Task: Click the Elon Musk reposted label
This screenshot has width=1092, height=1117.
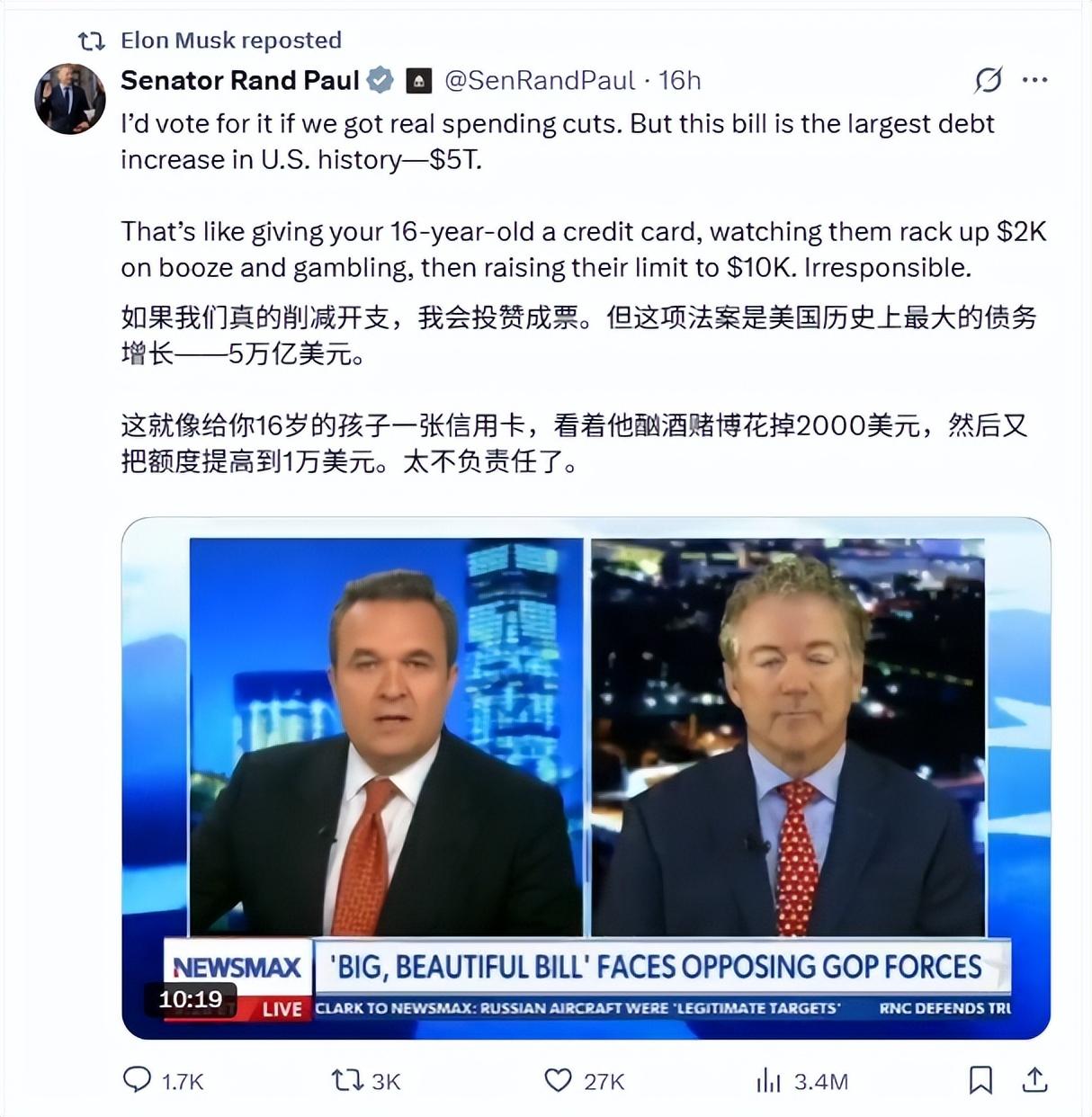Action: (231, 40)
